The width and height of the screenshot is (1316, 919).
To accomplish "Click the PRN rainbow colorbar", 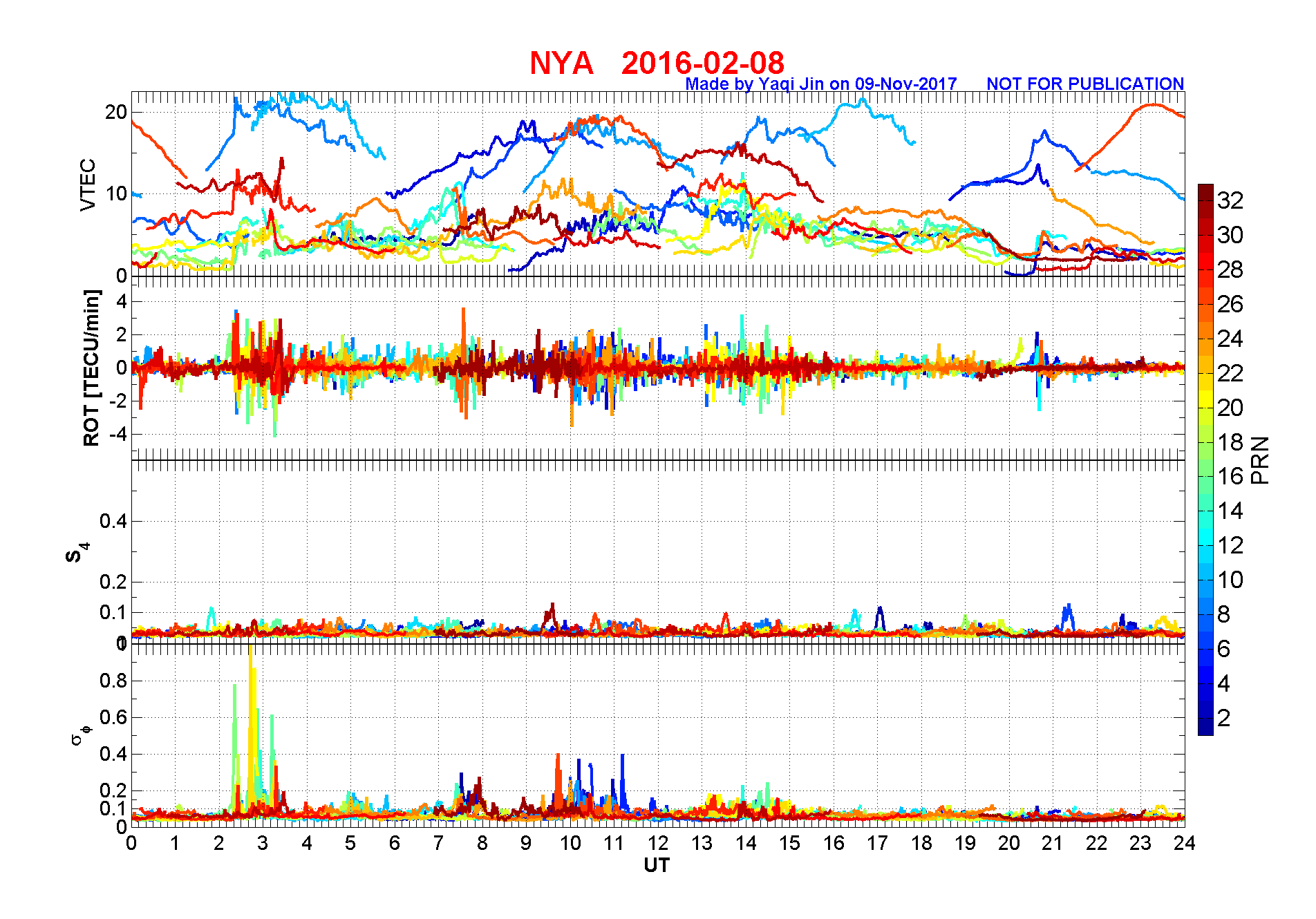I will tap(1205, 459).
